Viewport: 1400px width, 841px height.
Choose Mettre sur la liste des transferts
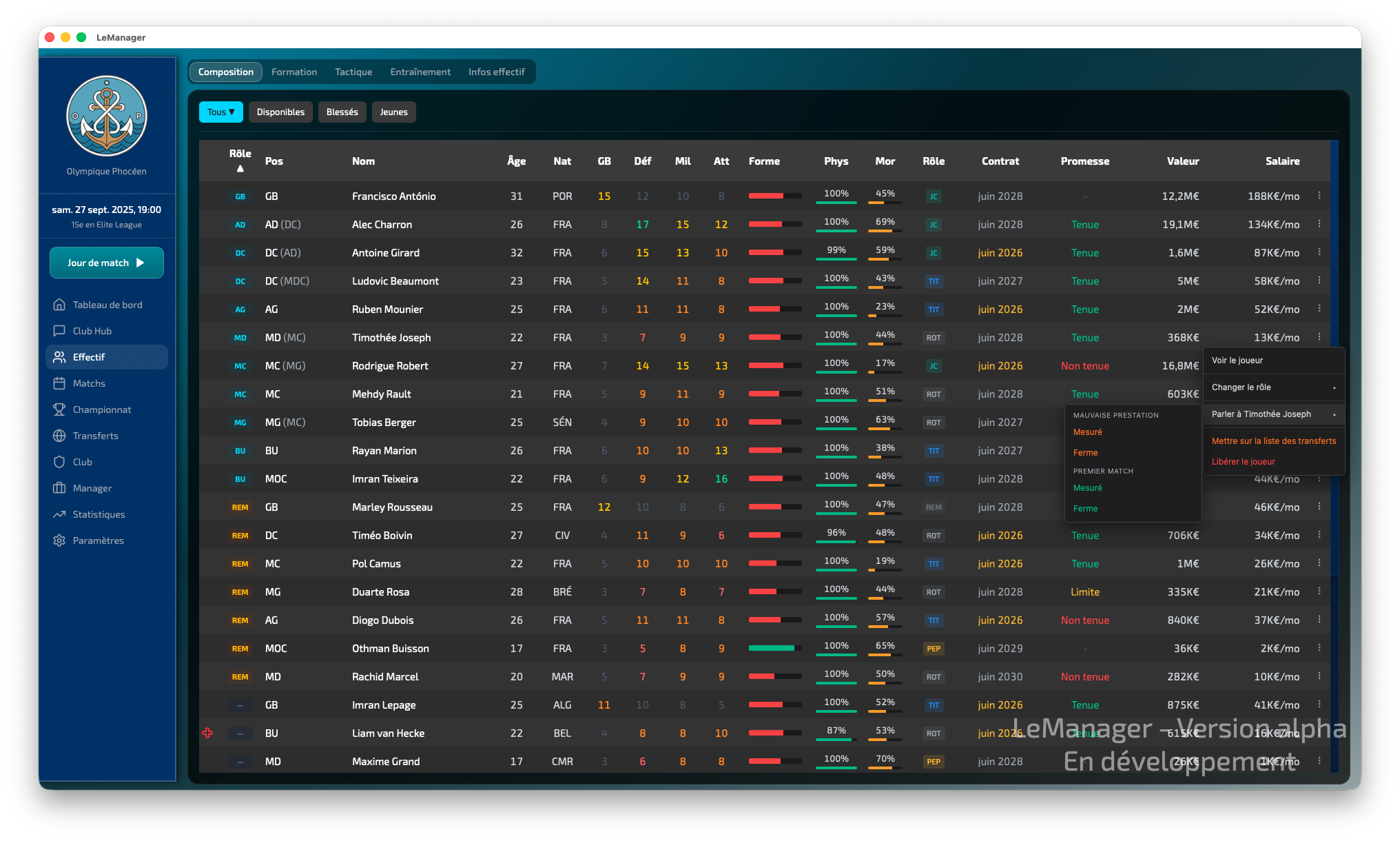(x=1274, y=440)
